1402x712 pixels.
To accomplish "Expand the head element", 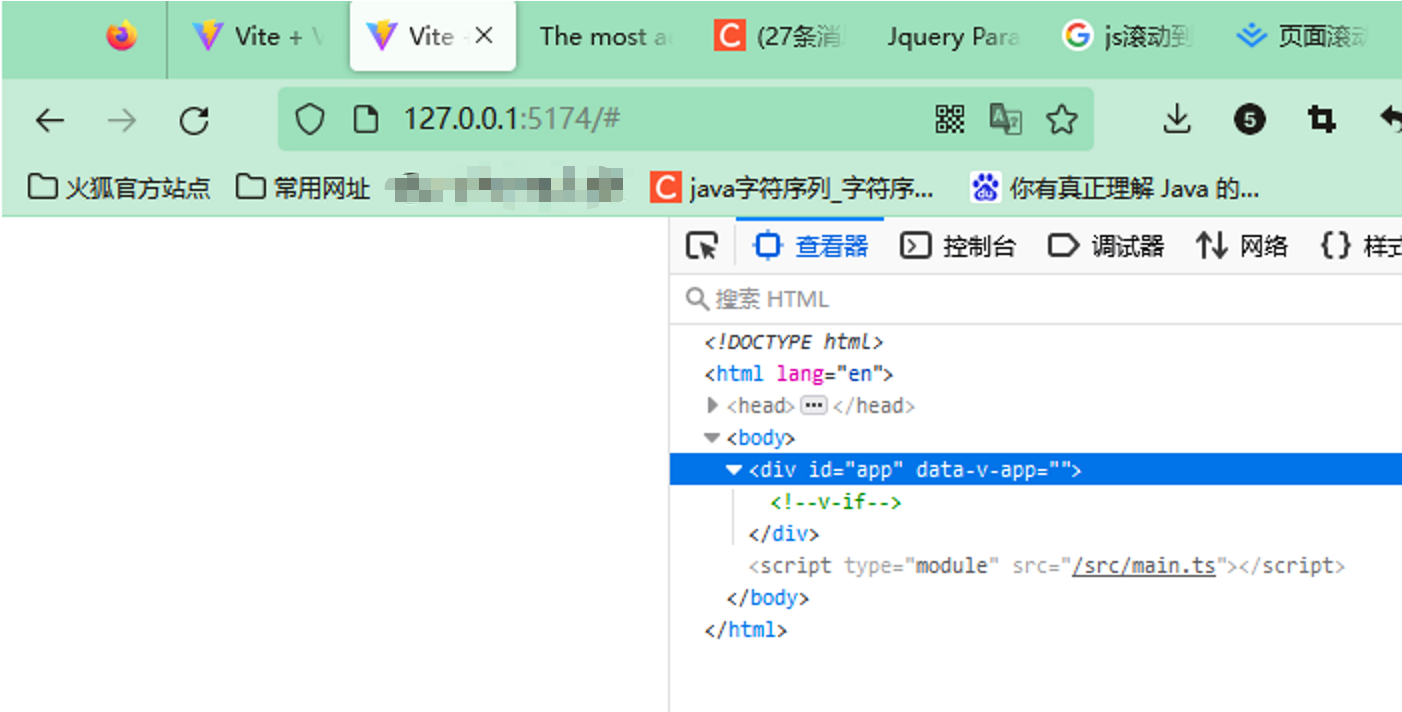I will [x=713, y=405].
